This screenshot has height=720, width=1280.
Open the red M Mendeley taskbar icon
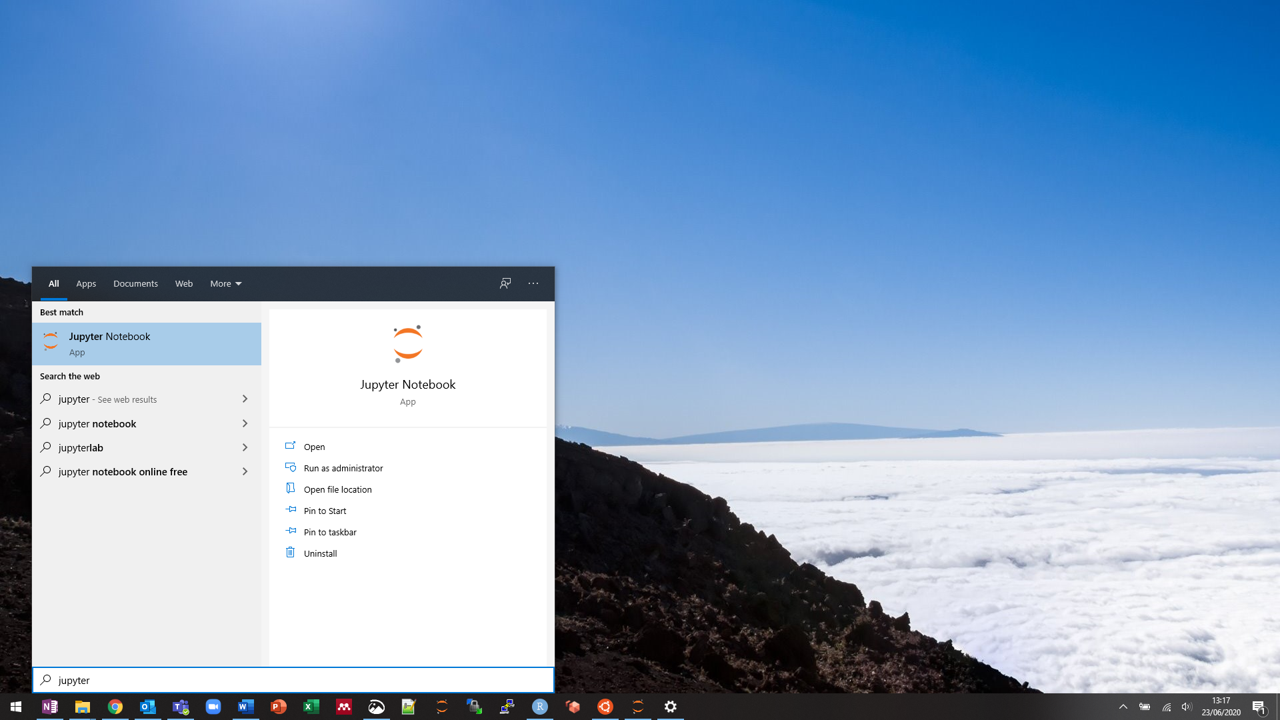coord(344,707)
